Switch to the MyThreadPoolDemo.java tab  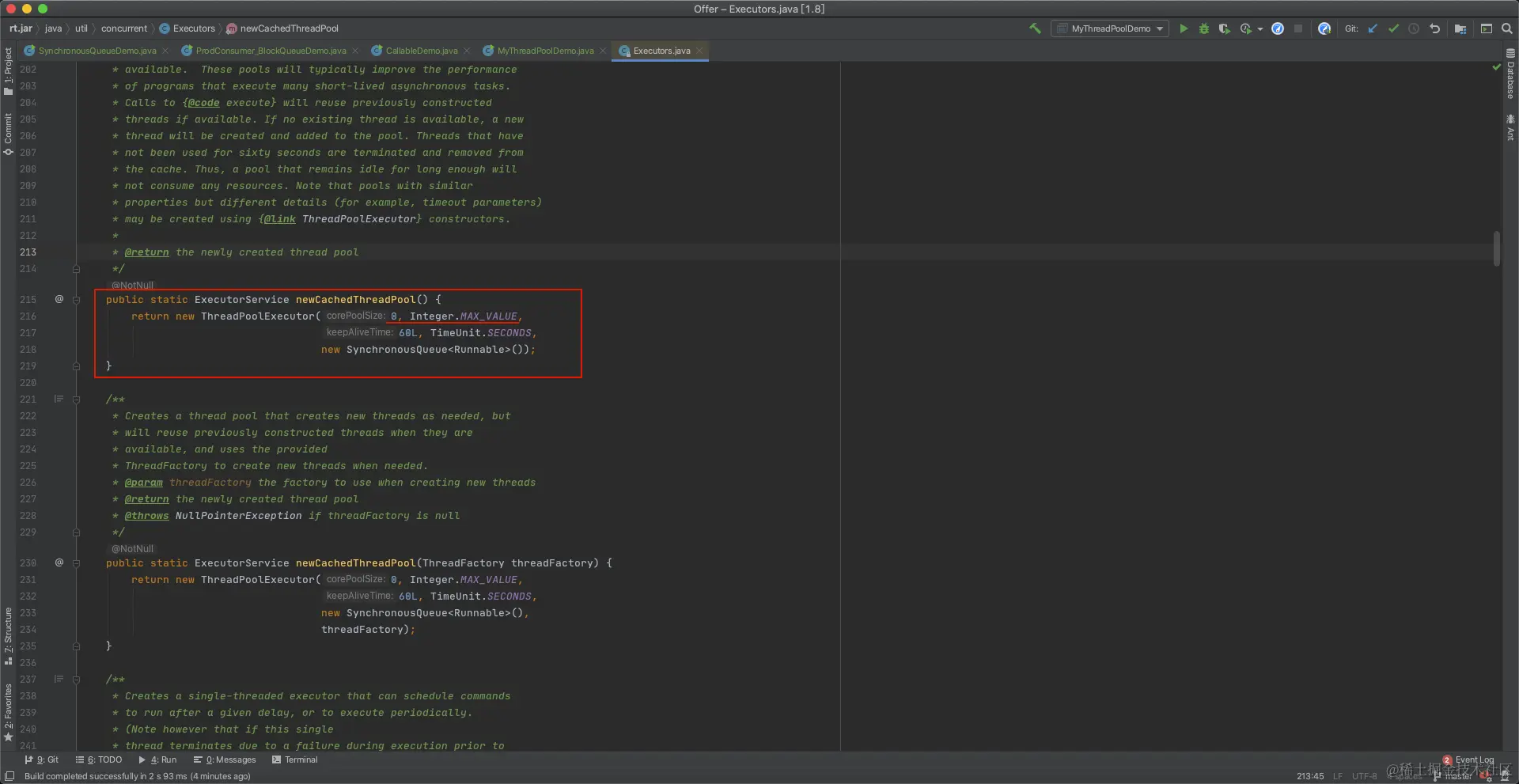click(545, 51)
